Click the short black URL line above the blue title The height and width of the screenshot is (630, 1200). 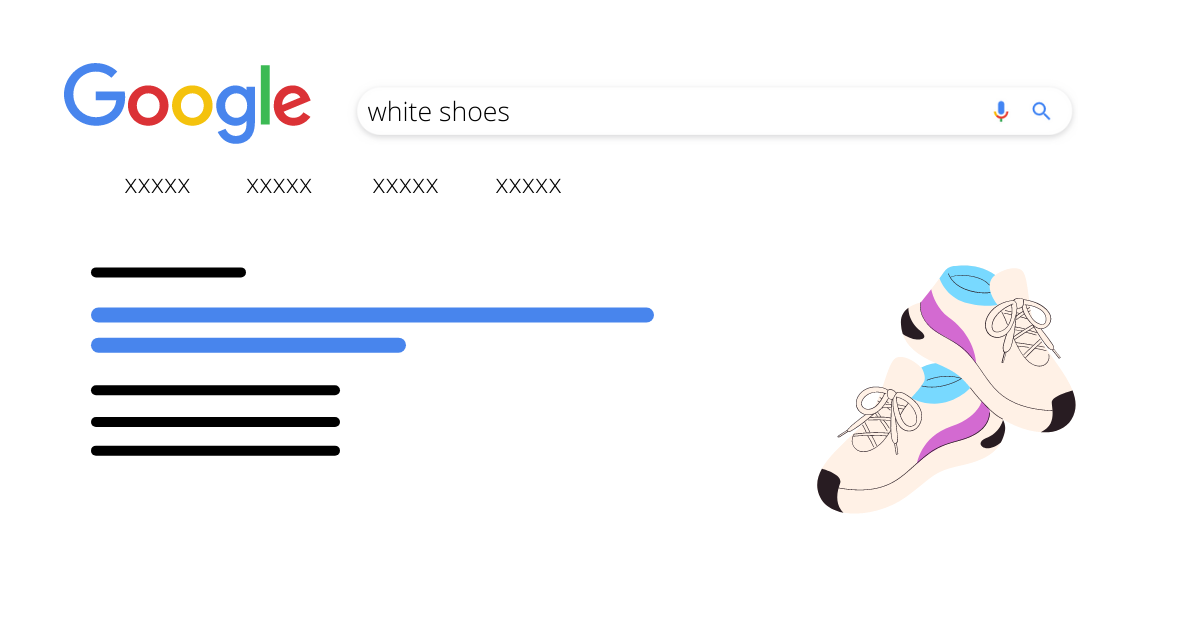click(168, 272)
